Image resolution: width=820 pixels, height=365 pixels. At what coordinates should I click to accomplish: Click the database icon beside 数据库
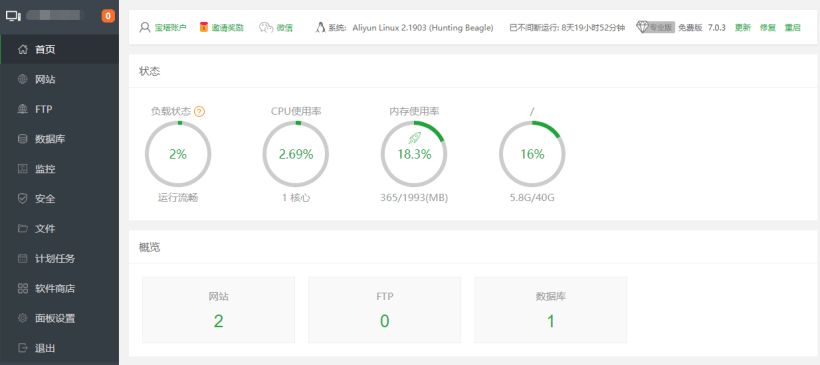(x=22, y=139)
